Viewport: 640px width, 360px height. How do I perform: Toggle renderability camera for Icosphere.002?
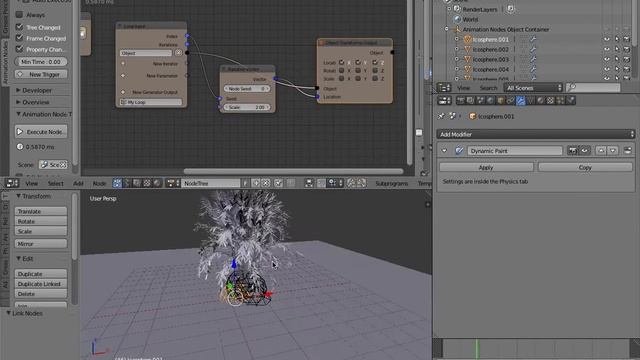(x=627, y=49)
